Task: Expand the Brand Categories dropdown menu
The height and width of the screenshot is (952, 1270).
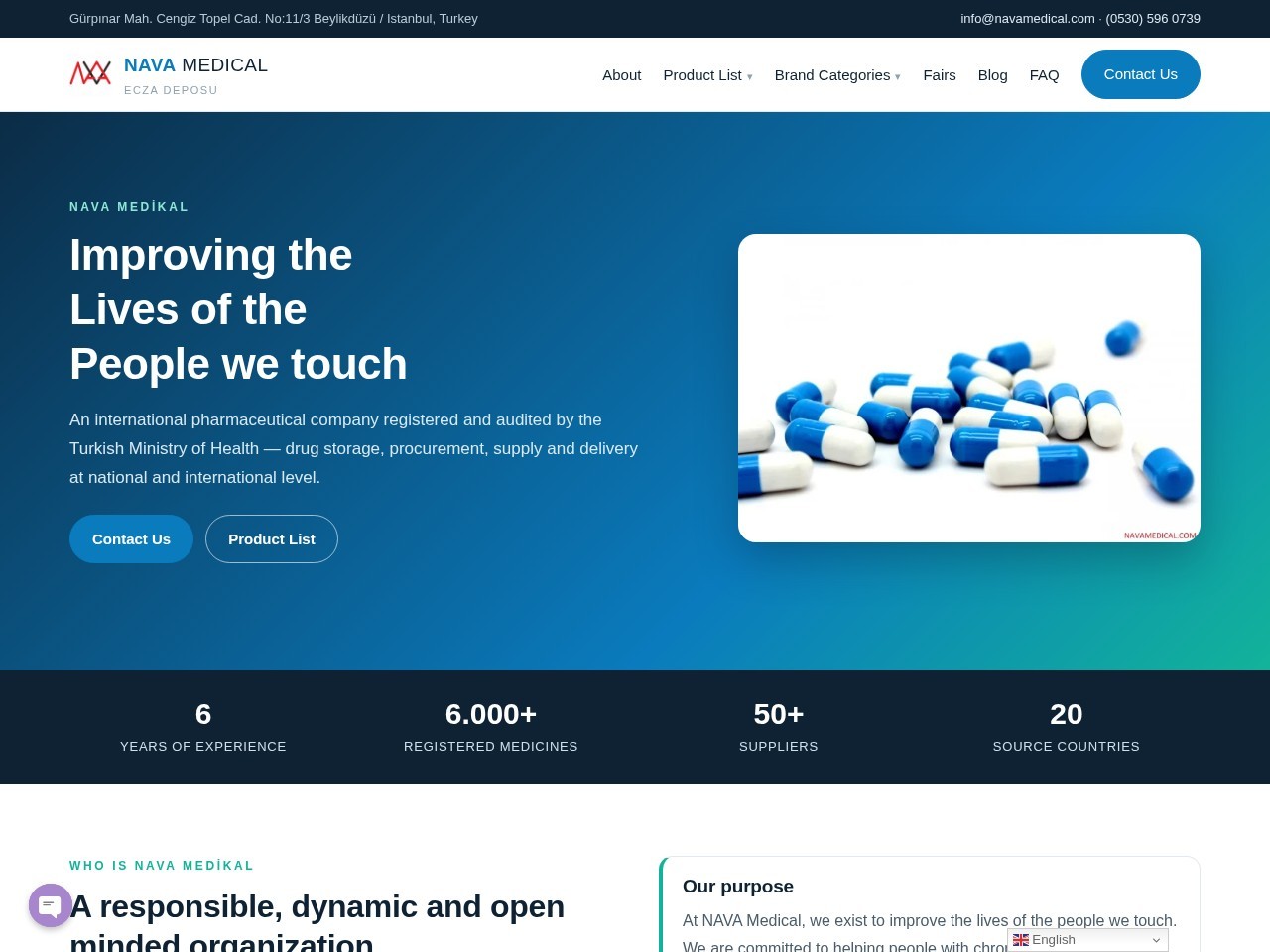Action: click(x=837, y=75)
